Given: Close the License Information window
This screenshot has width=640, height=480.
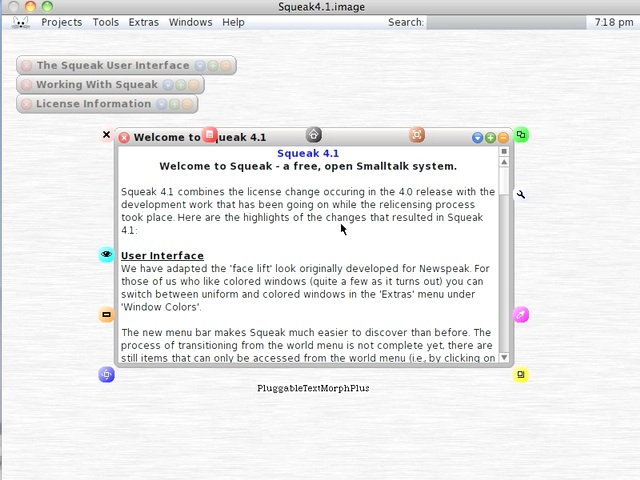Looking at the screenshot, I should tap(27, 104).
